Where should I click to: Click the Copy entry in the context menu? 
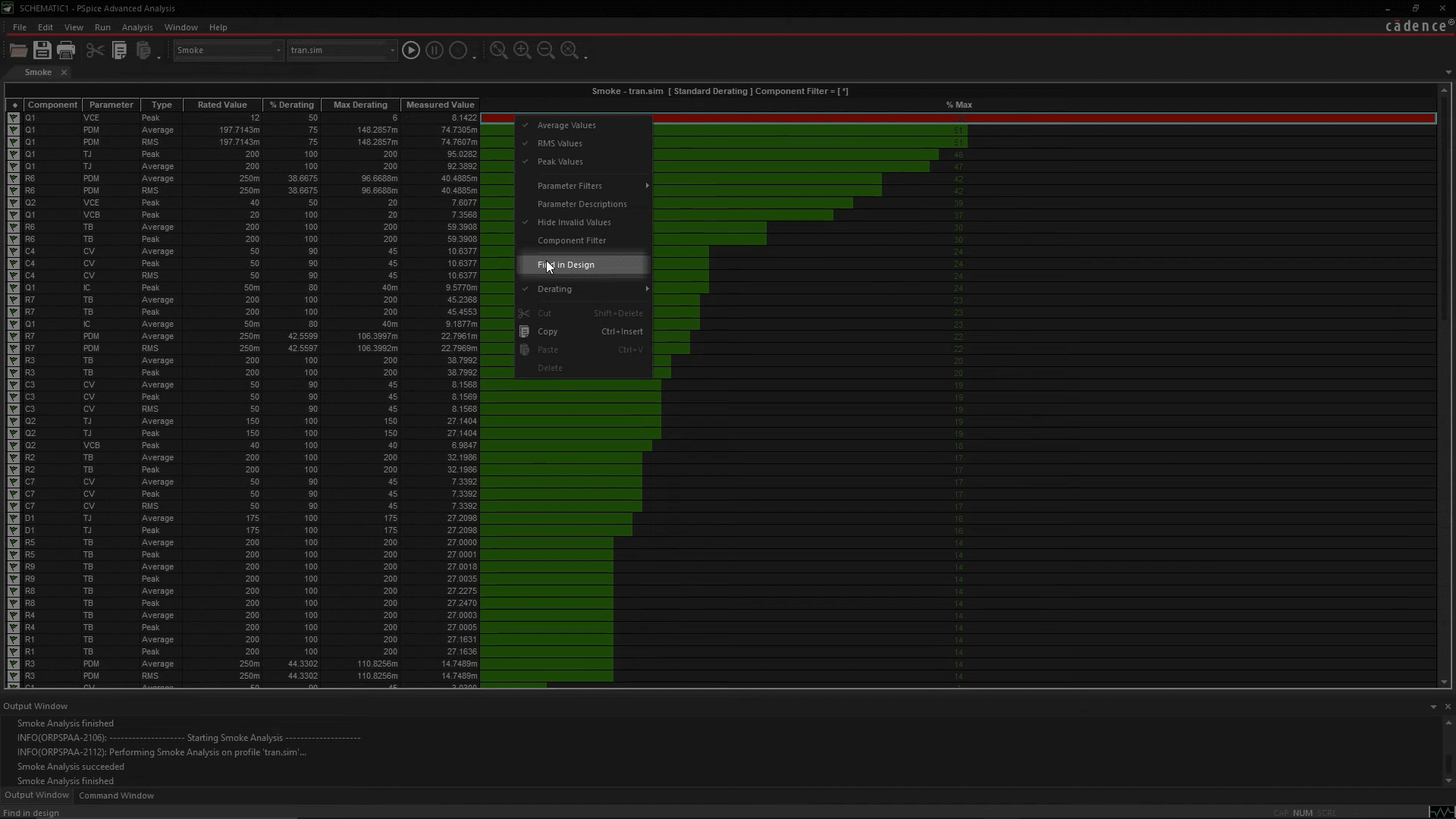583,331
